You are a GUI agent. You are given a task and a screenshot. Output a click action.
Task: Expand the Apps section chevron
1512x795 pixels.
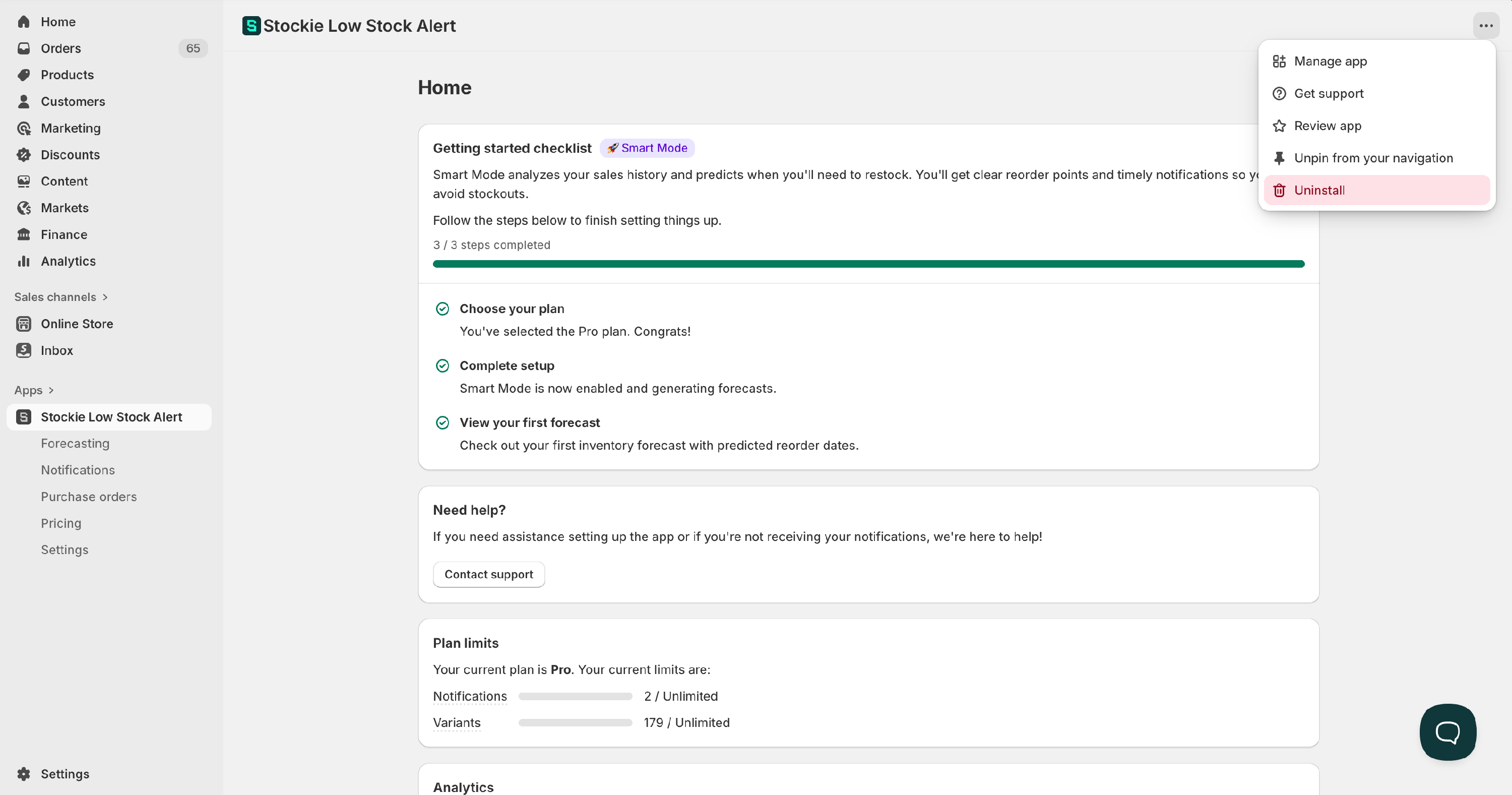tap(51, 391)
